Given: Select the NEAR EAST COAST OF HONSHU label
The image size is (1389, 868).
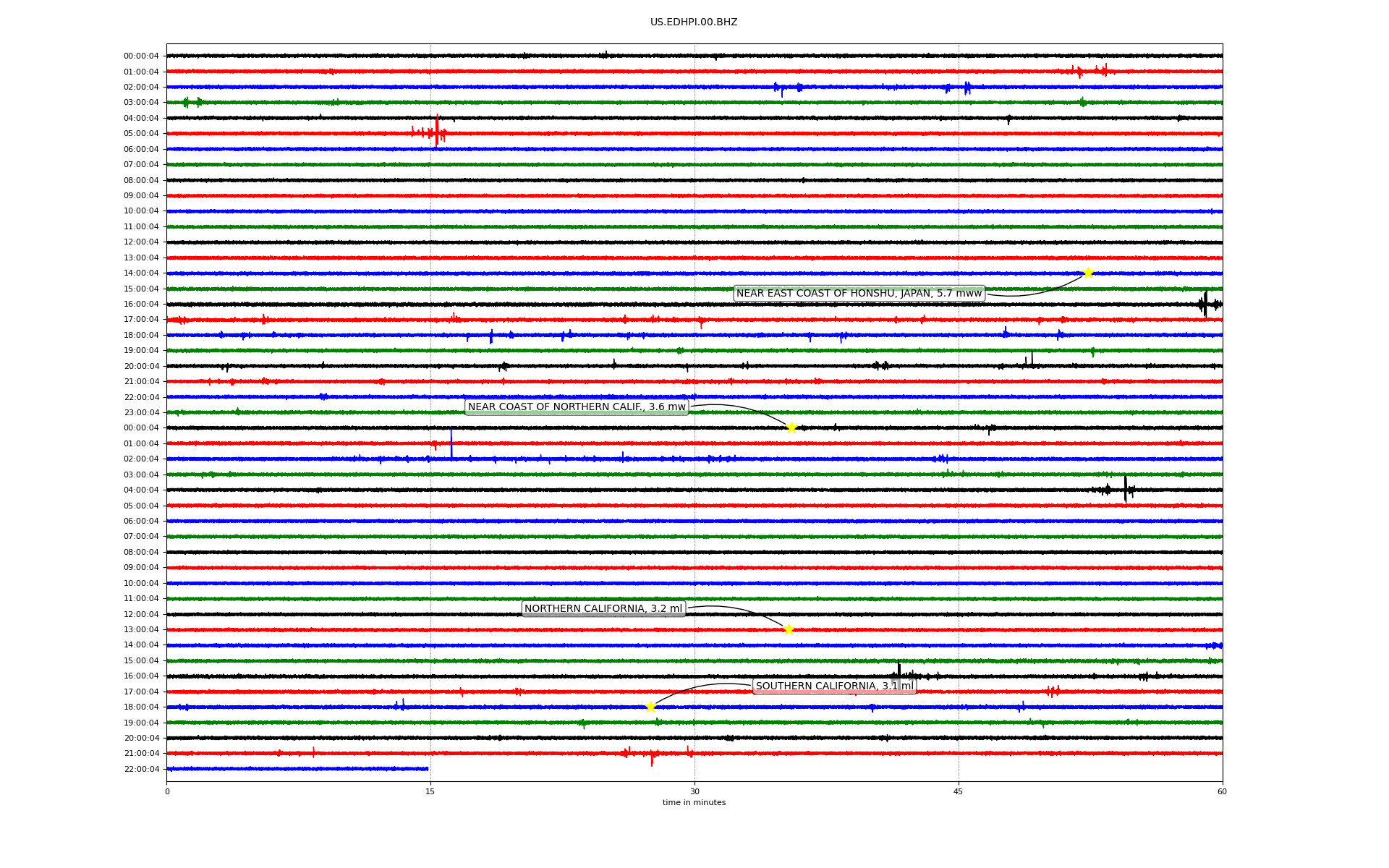Looking at the screenshot, I should coord(859,293).
